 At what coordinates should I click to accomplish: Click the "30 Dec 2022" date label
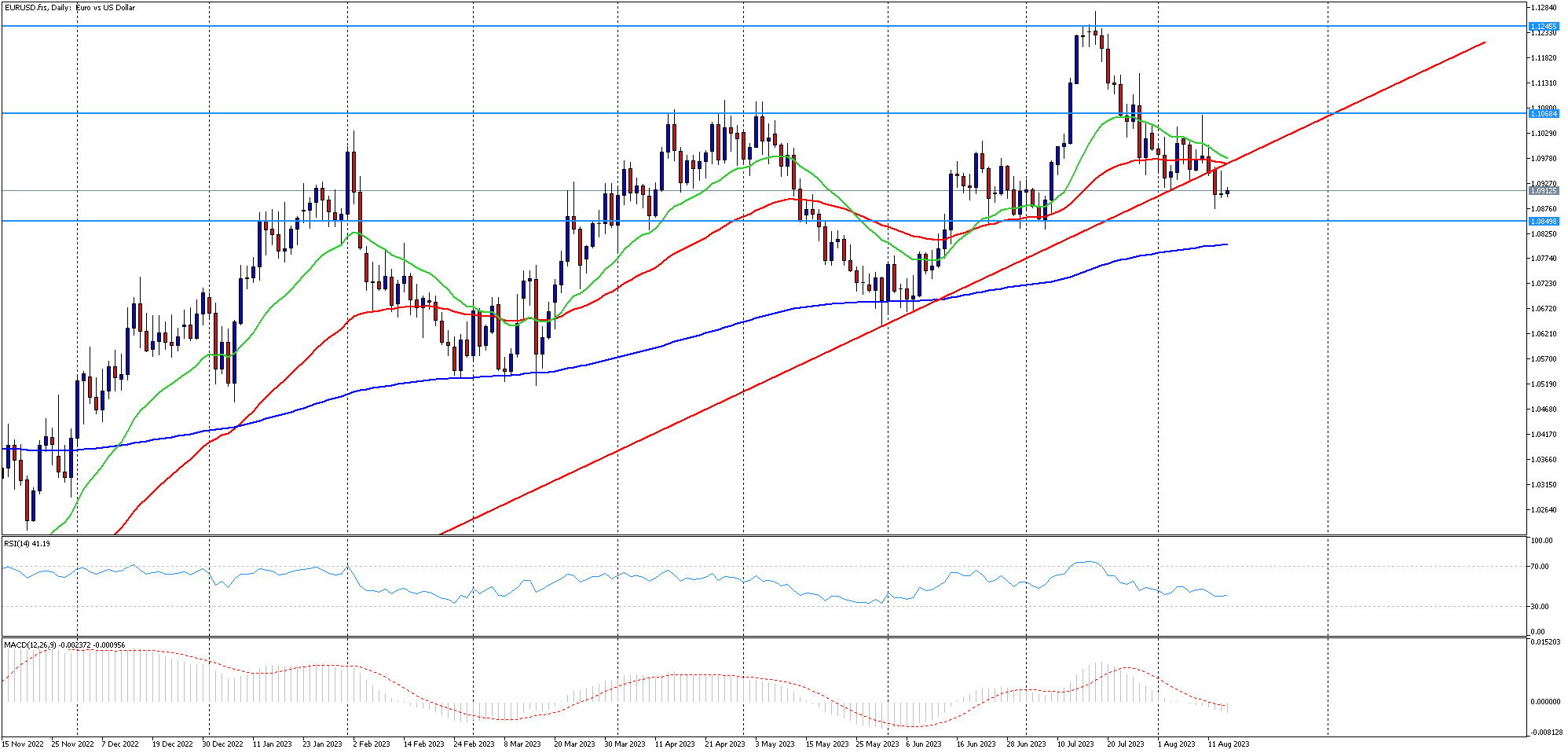pyautogui.click(x=223, y=744)
